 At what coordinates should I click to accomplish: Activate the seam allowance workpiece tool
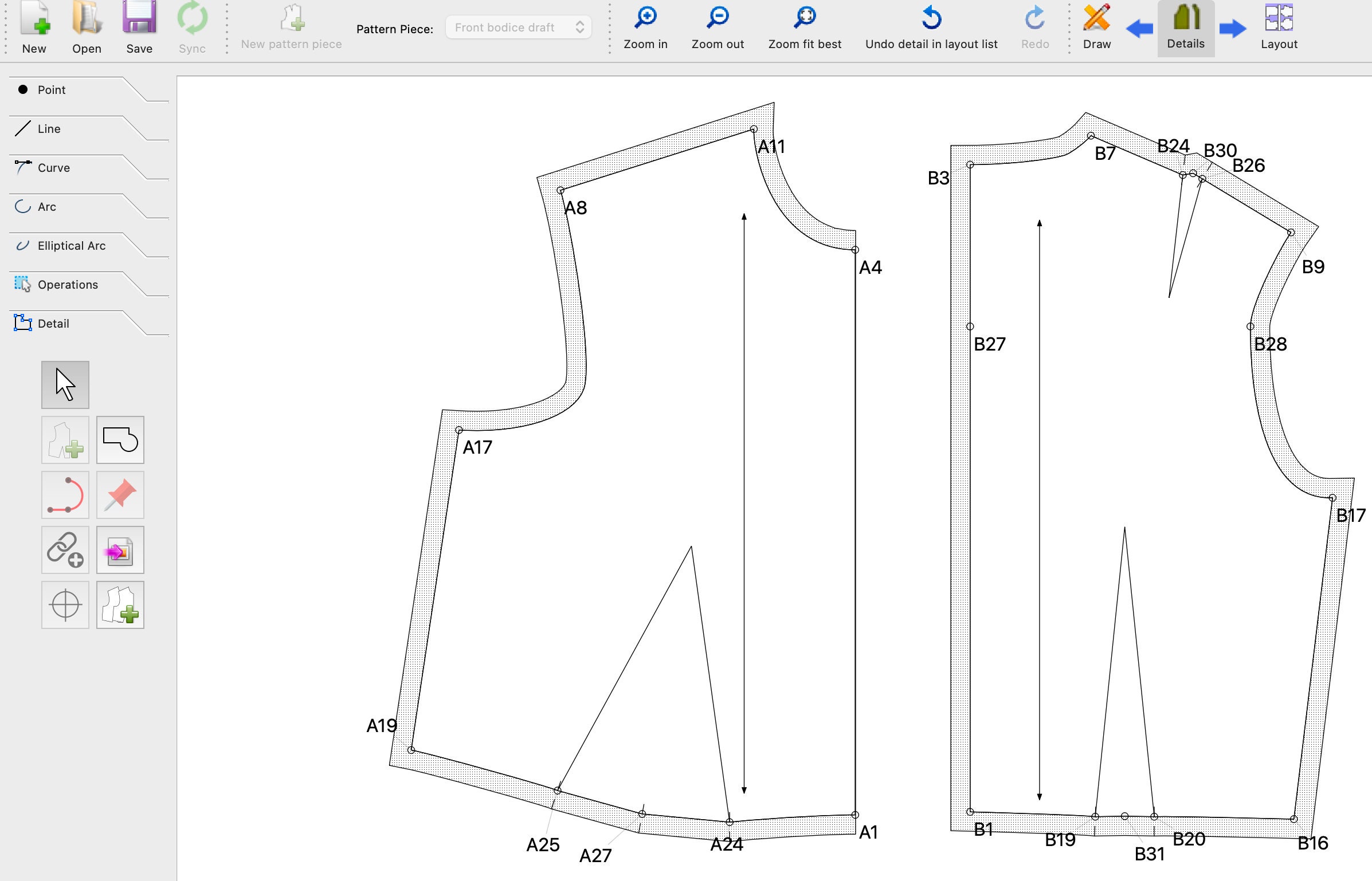pyautogui.click(x=120, y=441)
